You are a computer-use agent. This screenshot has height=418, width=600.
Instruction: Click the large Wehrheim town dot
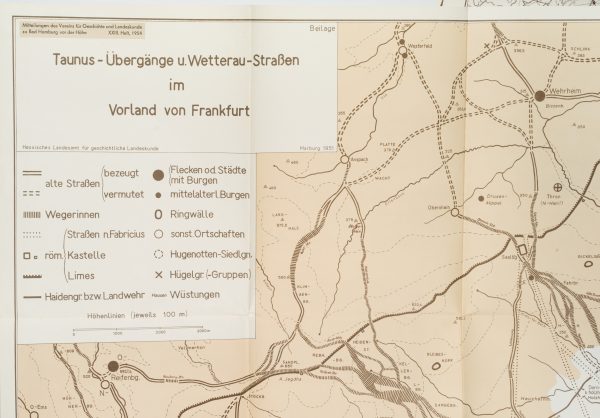click(x=540, y=95)
